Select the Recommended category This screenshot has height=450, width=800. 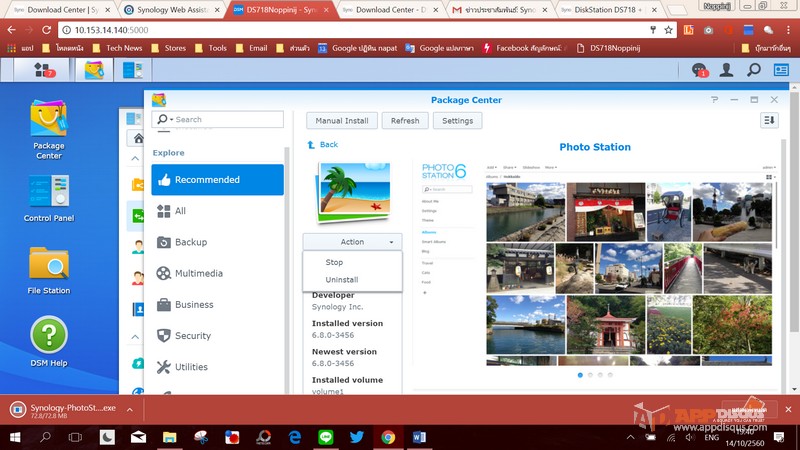pos(217,180)
